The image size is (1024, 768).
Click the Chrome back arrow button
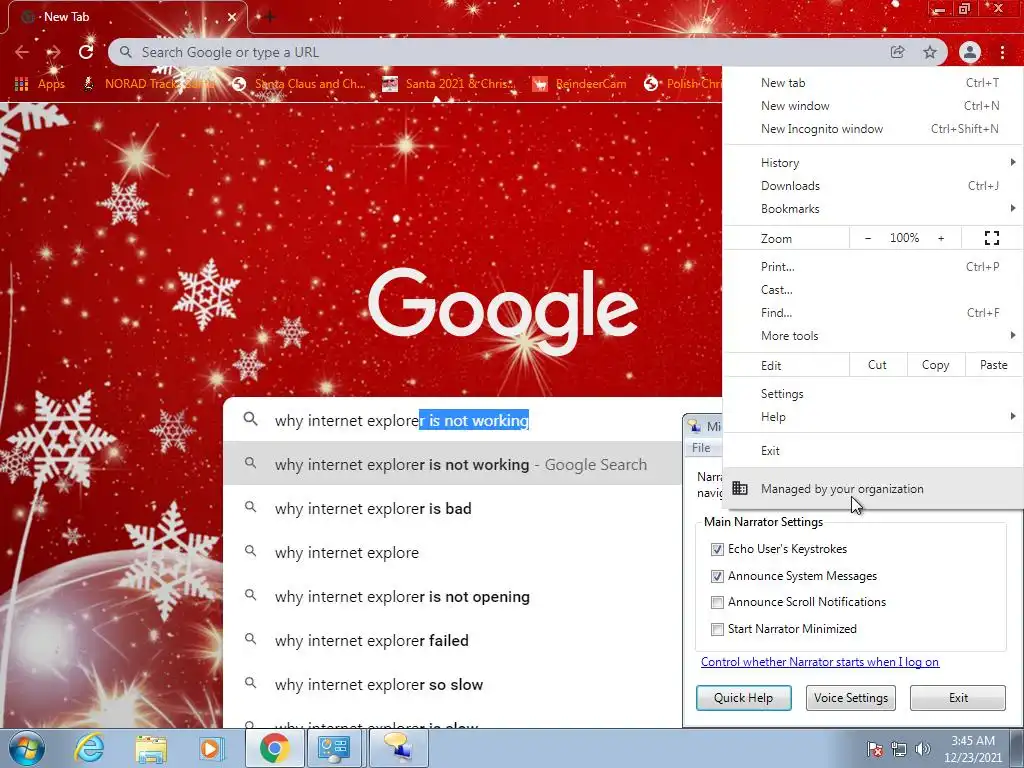point(22,52)
